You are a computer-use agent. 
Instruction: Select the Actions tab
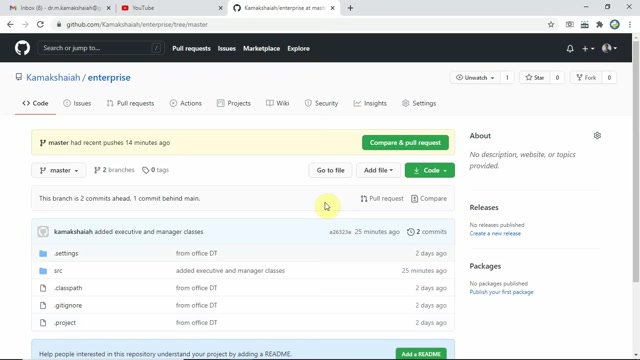[x=186, y=103]
